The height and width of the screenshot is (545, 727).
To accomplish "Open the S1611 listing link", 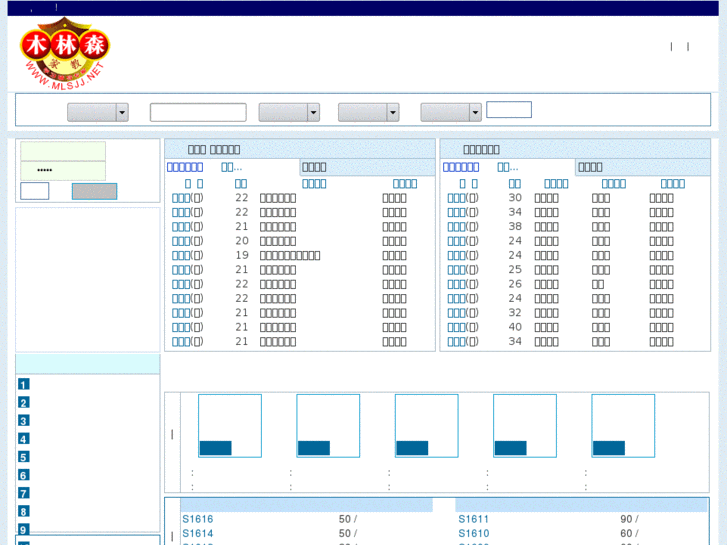I will click(474, 519).
